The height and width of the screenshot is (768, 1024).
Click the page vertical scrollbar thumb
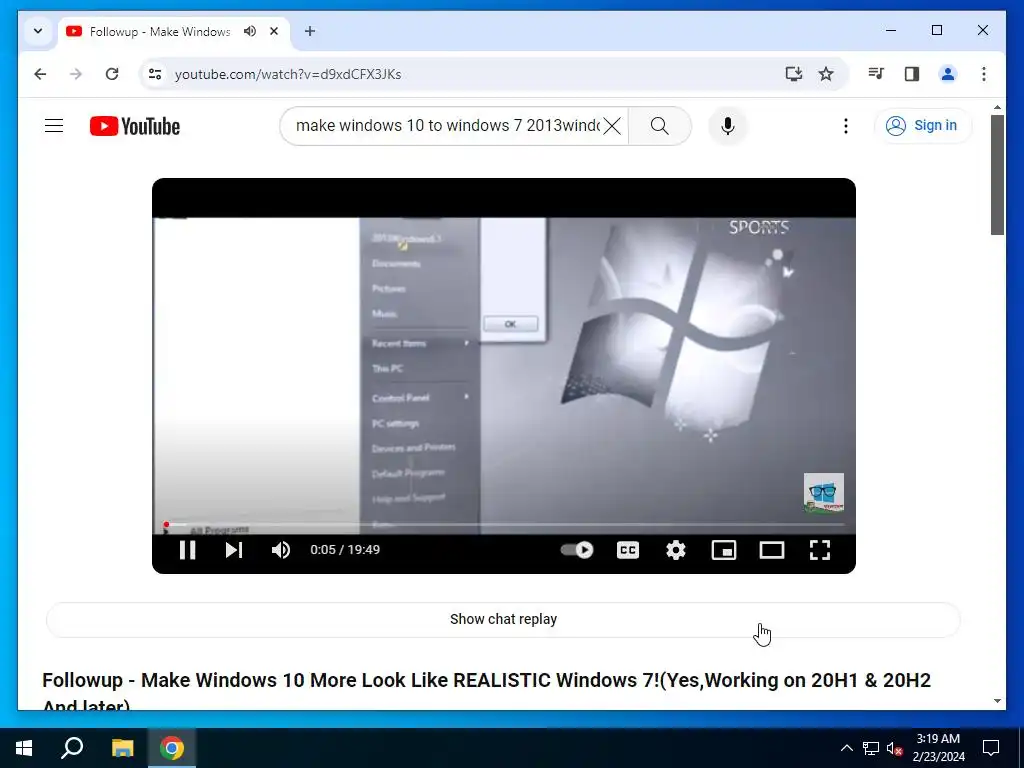997,174
